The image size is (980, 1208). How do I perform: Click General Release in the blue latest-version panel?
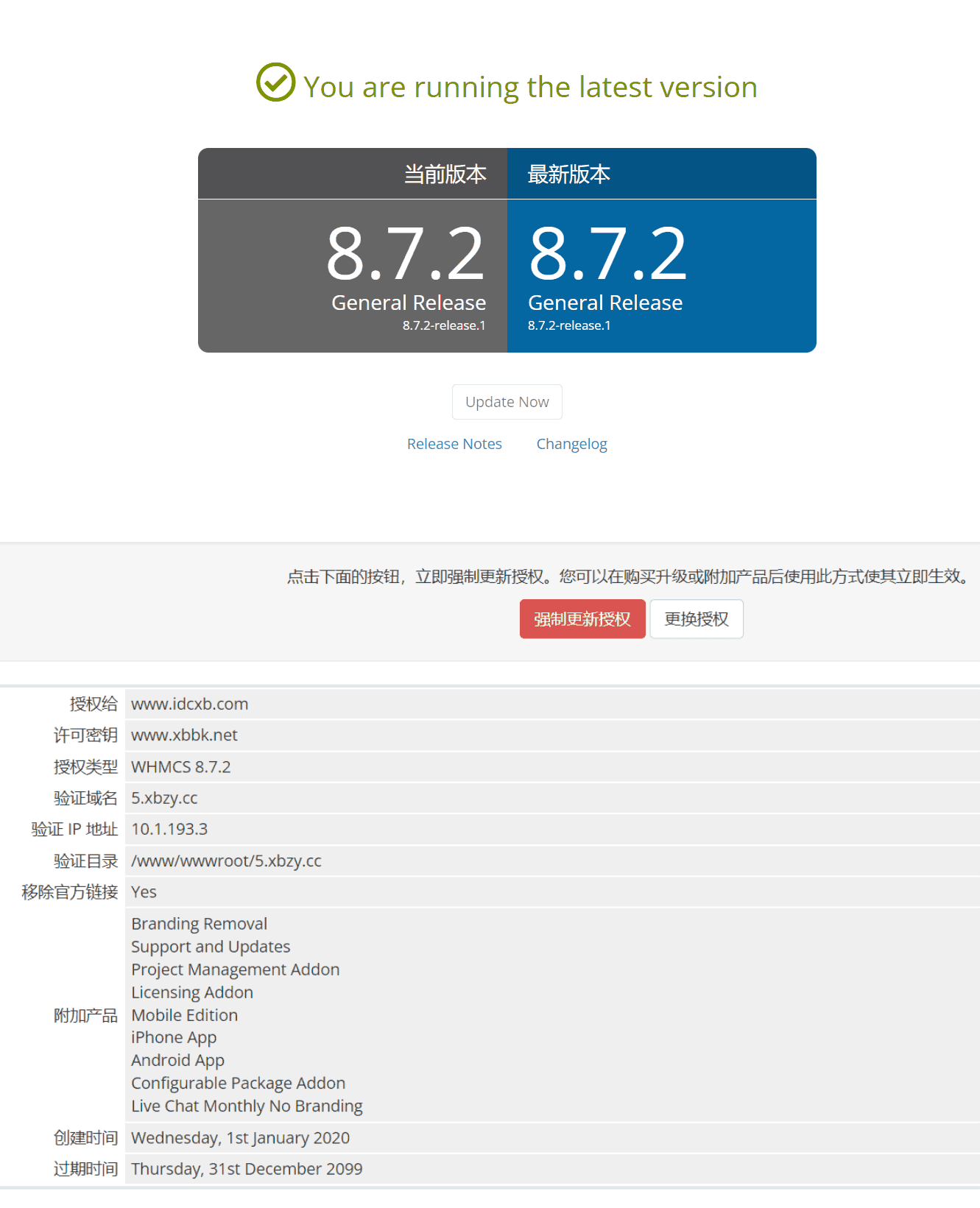point(605,303)
